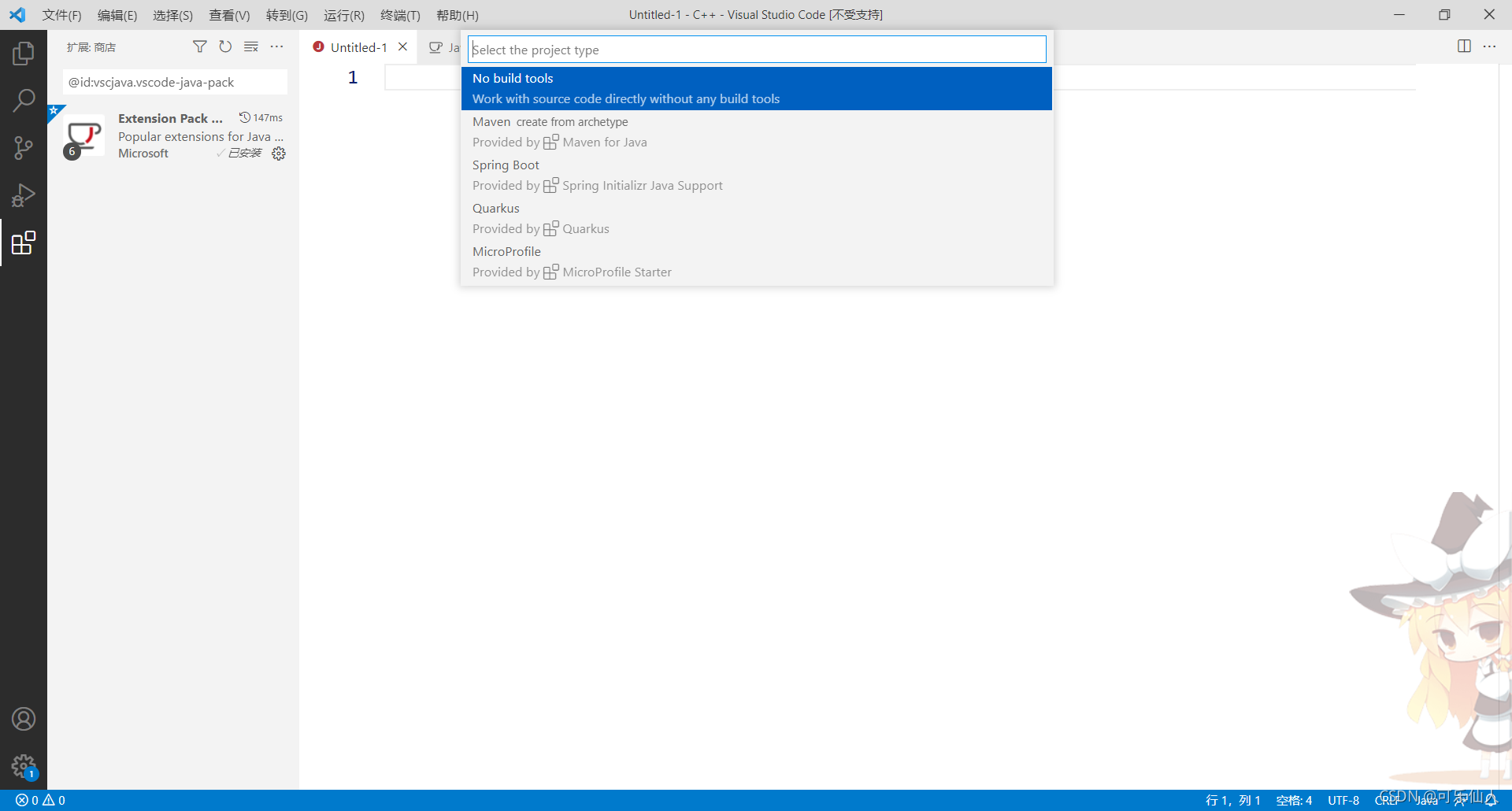Minimize the VS Code window
The height and width of the screenshot is (811, 1512).
(1399, 15)
